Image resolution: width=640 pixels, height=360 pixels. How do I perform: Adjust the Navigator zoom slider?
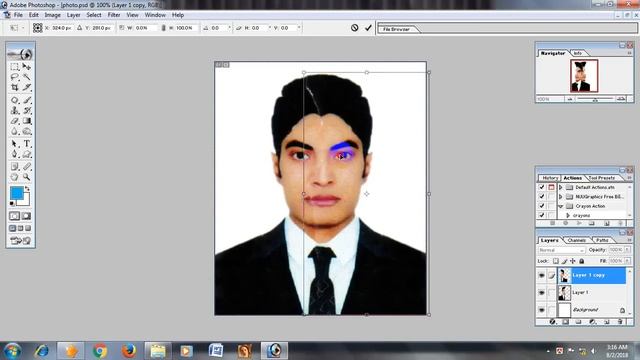595,99
